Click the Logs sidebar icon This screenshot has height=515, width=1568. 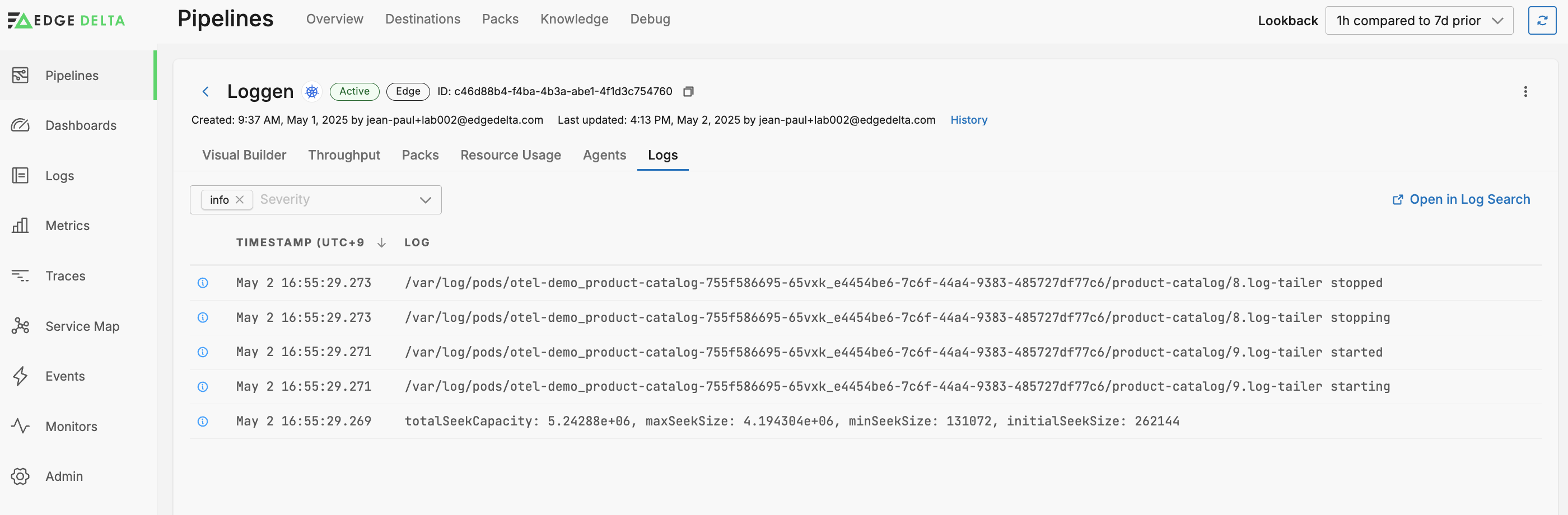[20, 176]
